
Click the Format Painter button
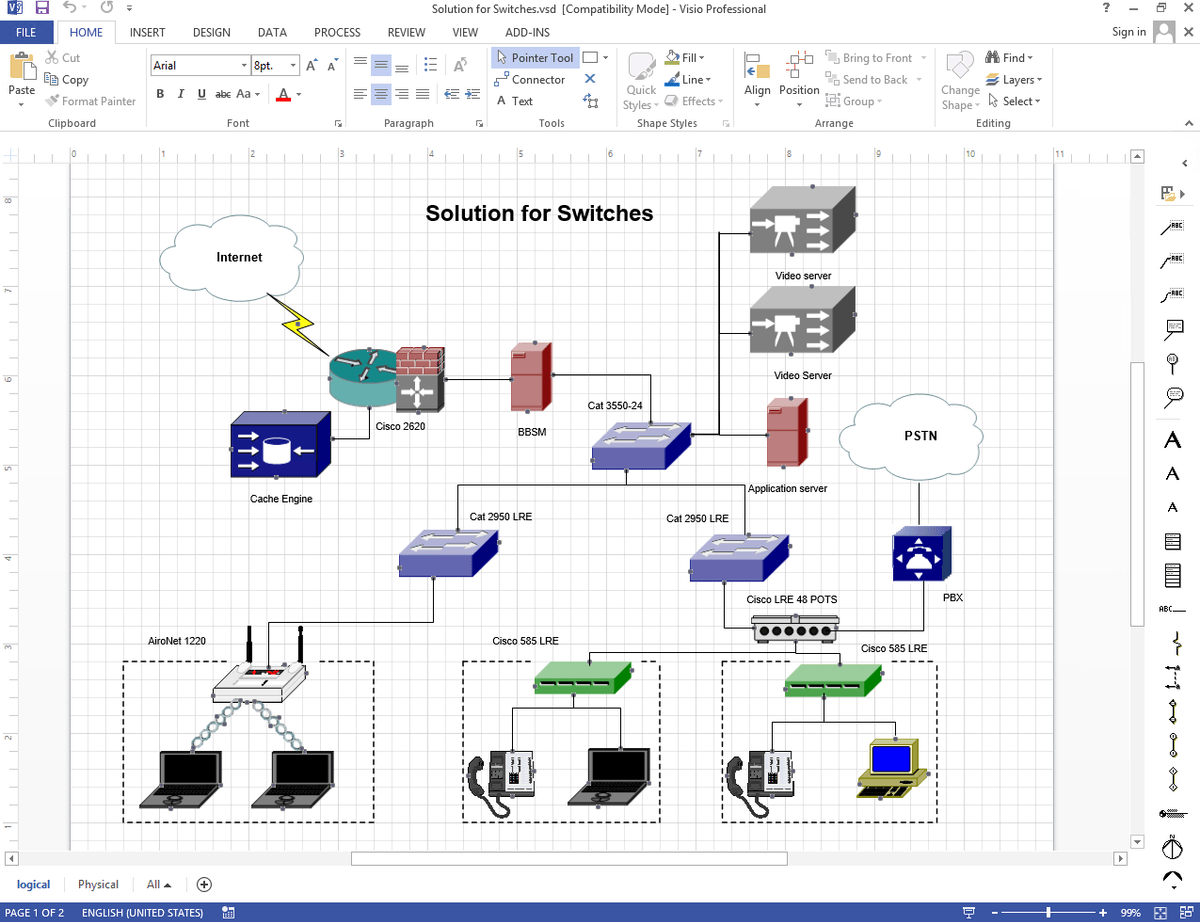pos(90,101)
